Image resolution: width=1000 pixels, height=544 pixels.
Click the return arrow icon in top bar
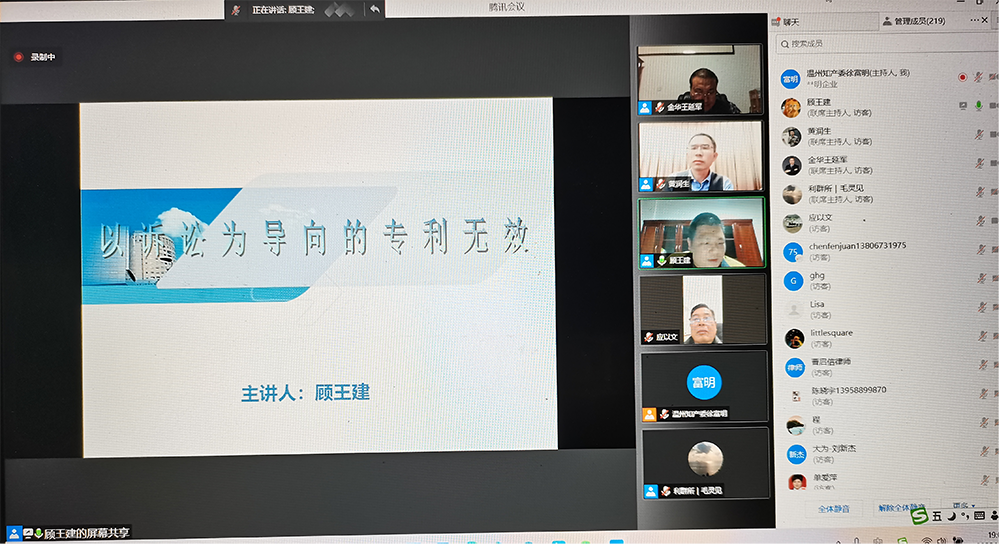(374, 9)
